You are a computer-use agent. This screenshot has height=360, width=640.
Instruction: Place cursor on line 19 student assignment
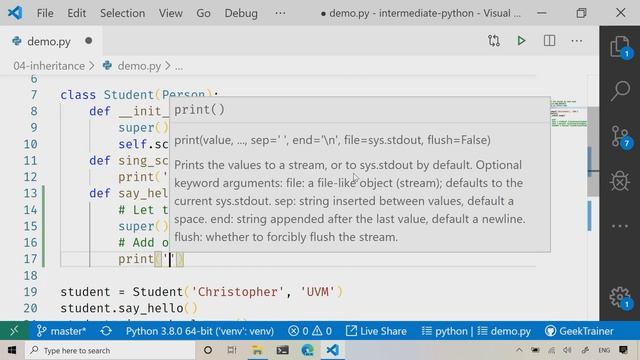(202, 291)
